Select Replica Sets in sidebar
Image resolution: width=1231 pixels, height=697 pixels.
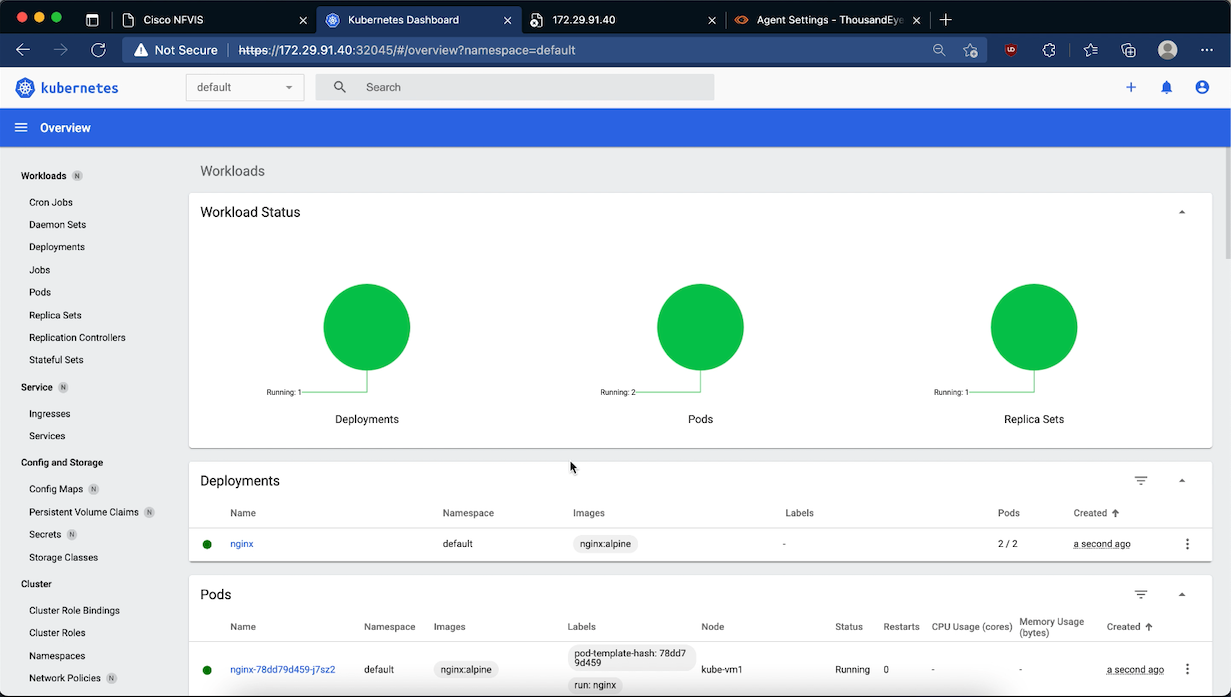[55, 315]
